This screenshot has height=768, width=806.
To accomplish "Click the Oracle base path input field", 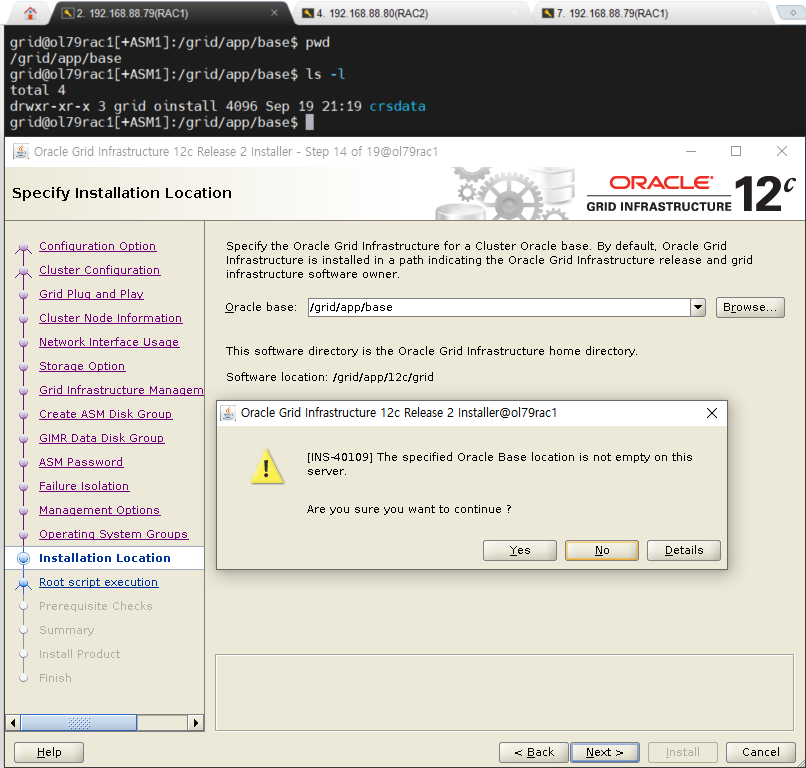I will coord(499,307).
